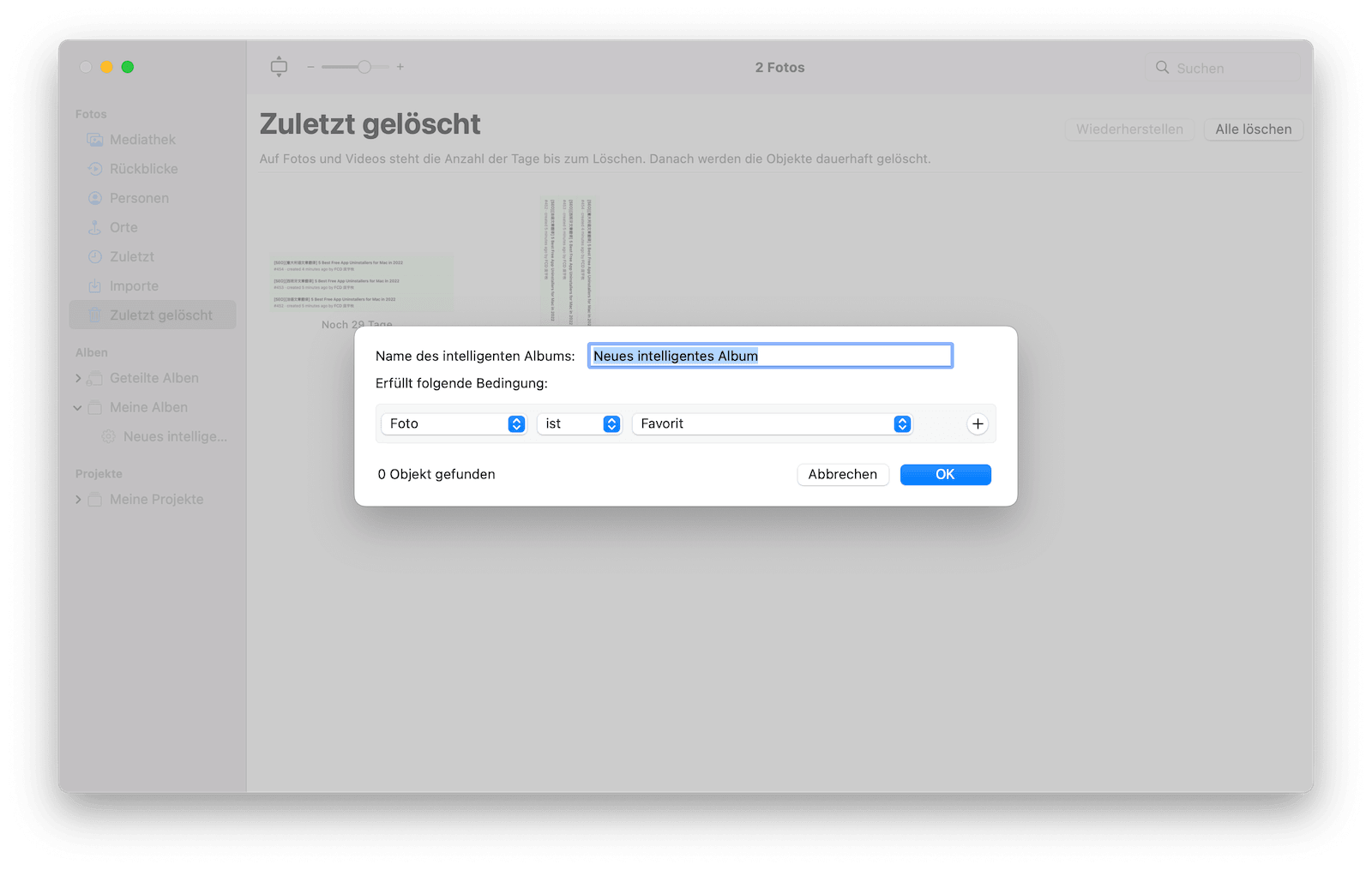Click the smart album name field
Image resolution: width=1372 pixels, height=870 pixels.
click(x=770, y=356)
